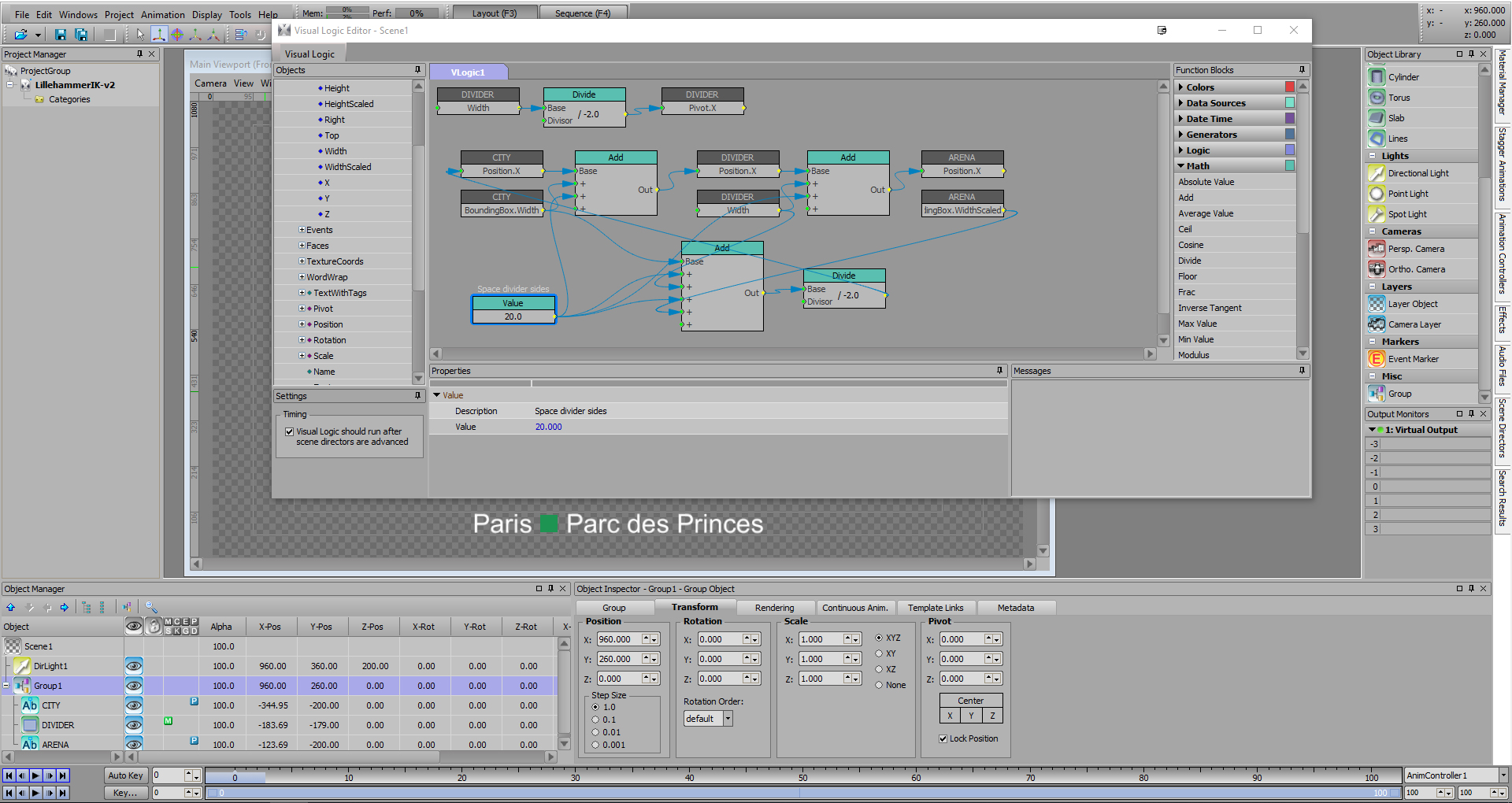Switch to Sequence (F4) mode

pos(583,13)
